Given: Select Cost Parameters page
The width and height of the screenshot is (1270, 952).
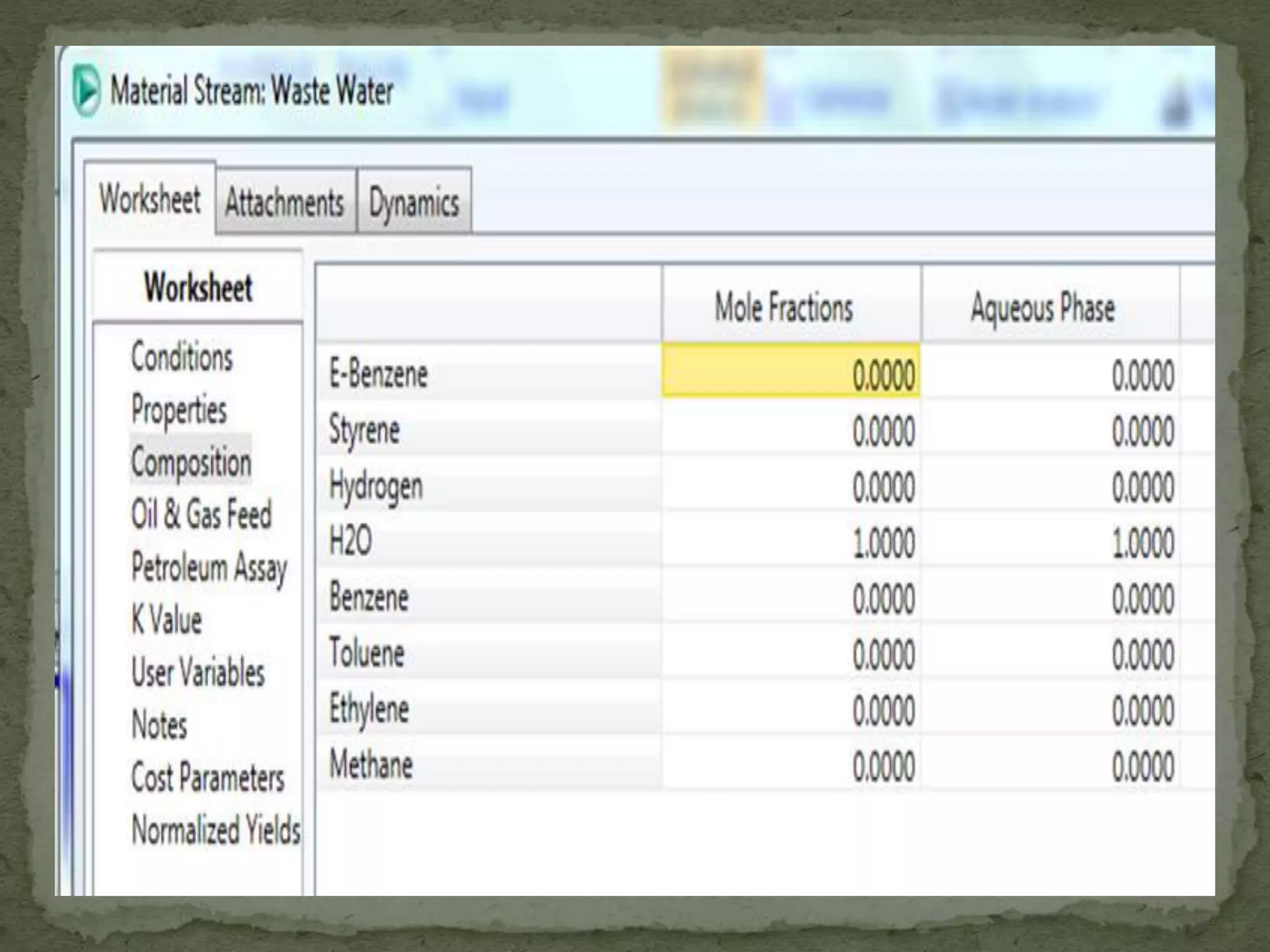Looking at the screenshot, I should pyautogui.click(x=208, y=778).
